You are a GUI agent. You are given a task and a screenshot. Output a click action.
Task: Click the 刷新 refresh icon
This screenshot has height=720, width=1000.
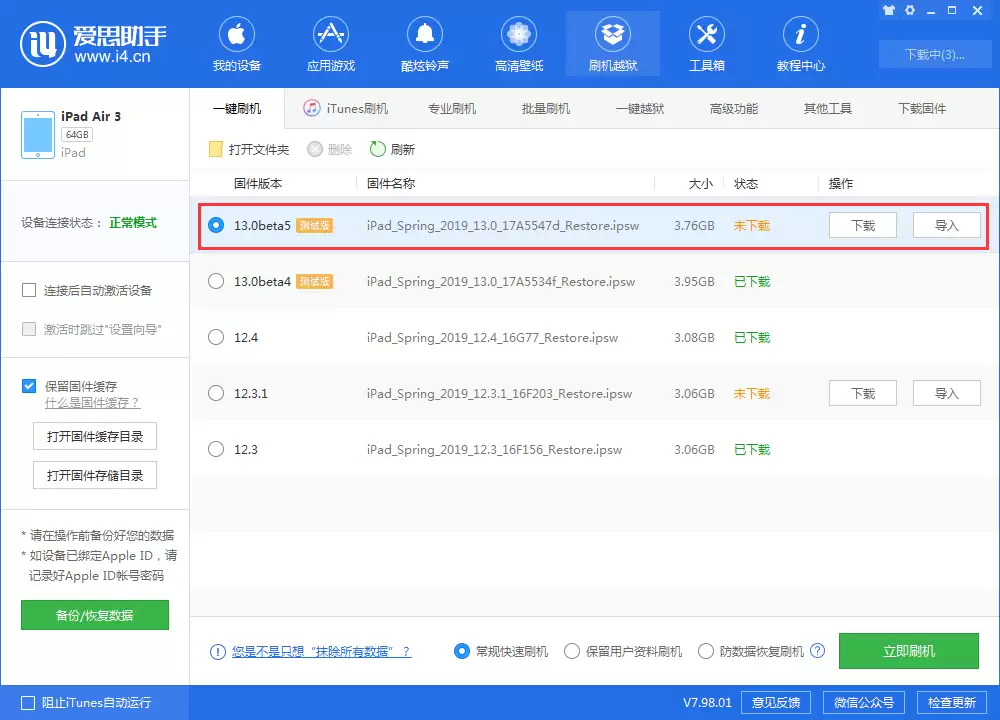pos(378,149)
